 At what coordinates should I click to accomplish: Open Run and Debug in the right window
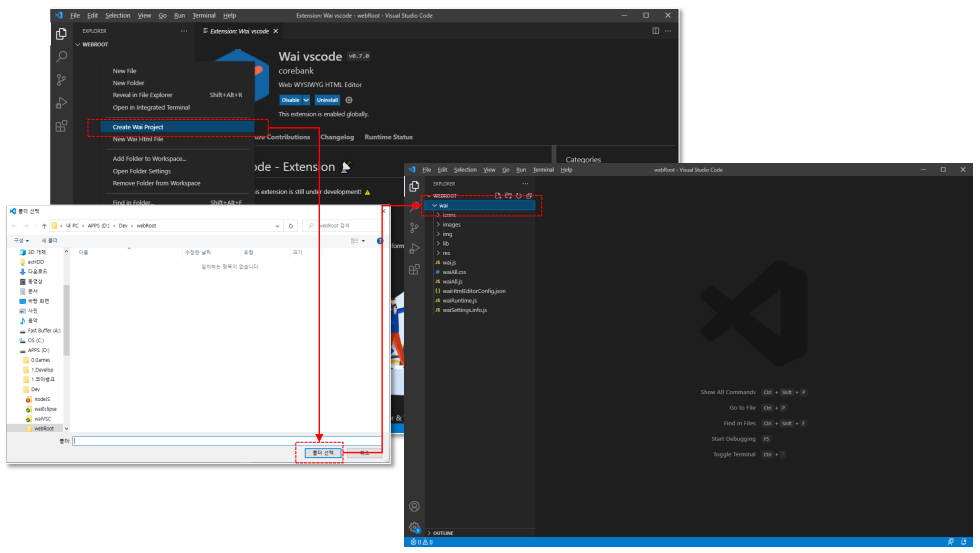pyautogui.click(x=414, y=249)
